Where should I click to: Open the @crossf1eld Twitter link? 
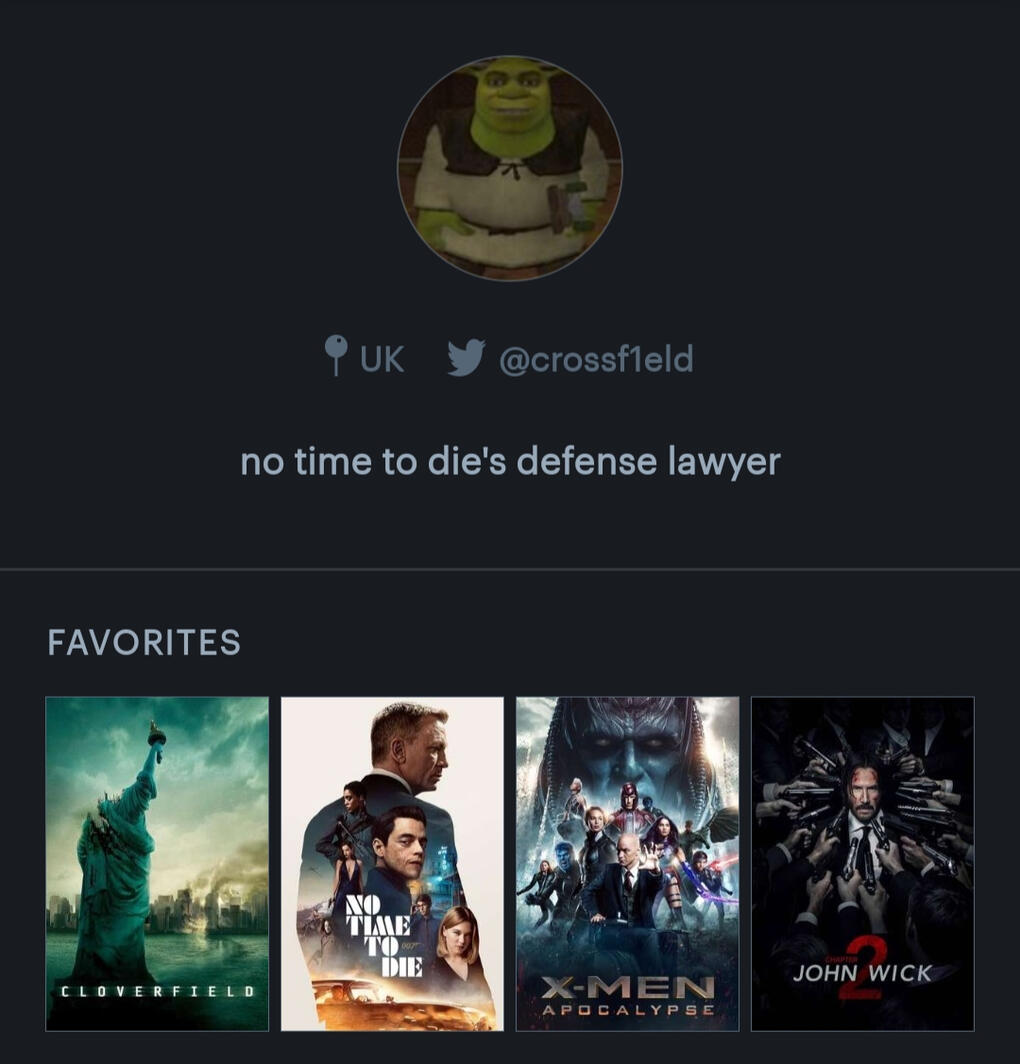click(597, 358)
